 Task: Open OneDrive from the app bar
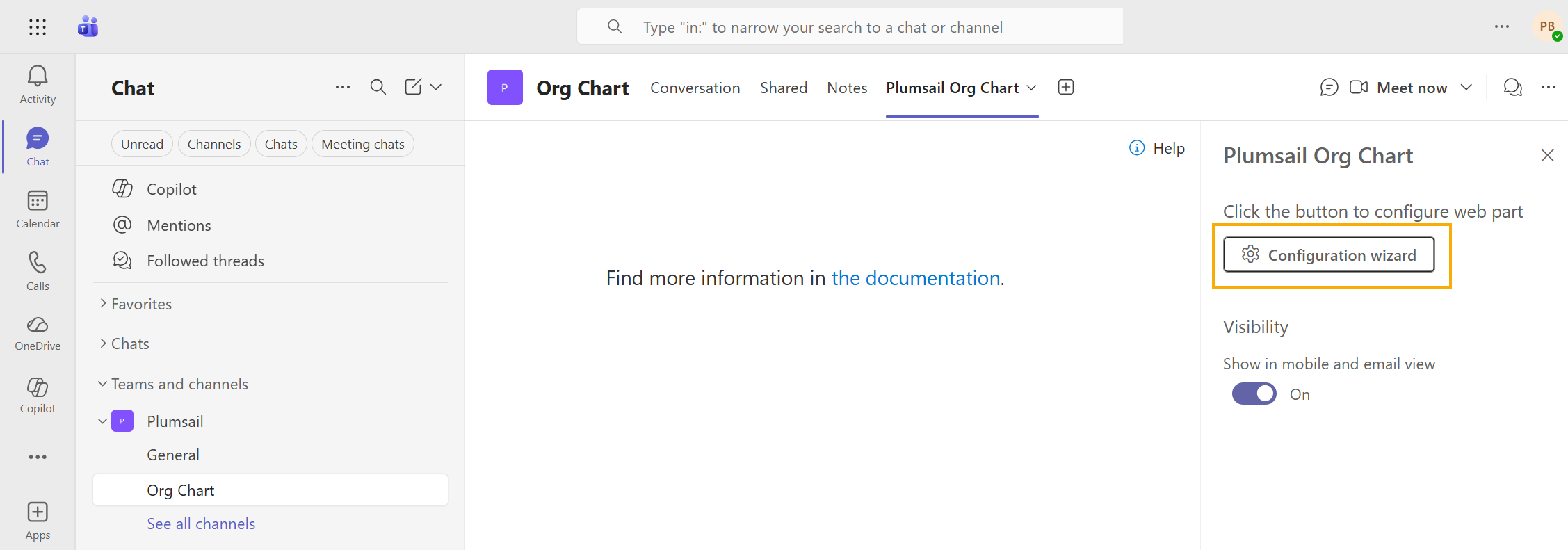point(38,334)
